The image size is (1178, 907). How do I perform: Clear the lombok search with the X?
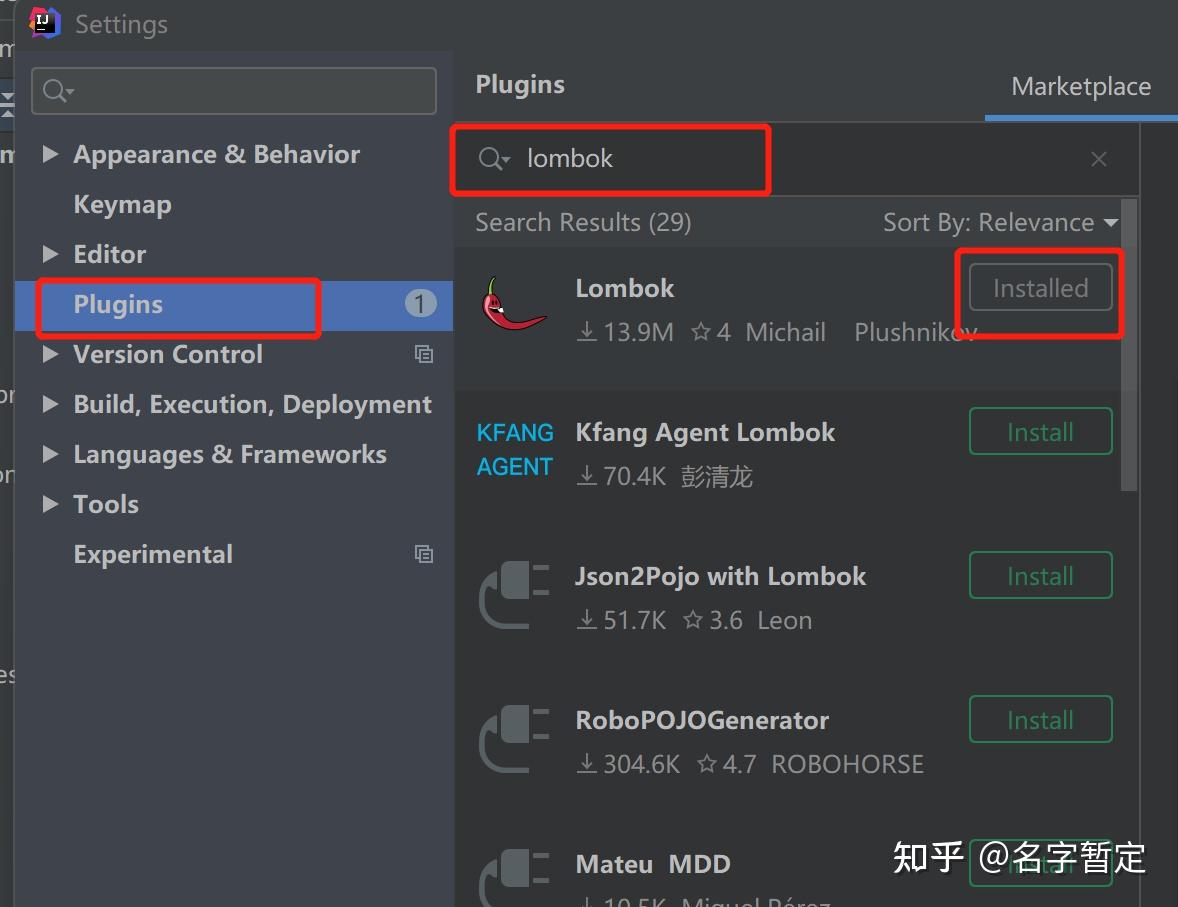1099,158
